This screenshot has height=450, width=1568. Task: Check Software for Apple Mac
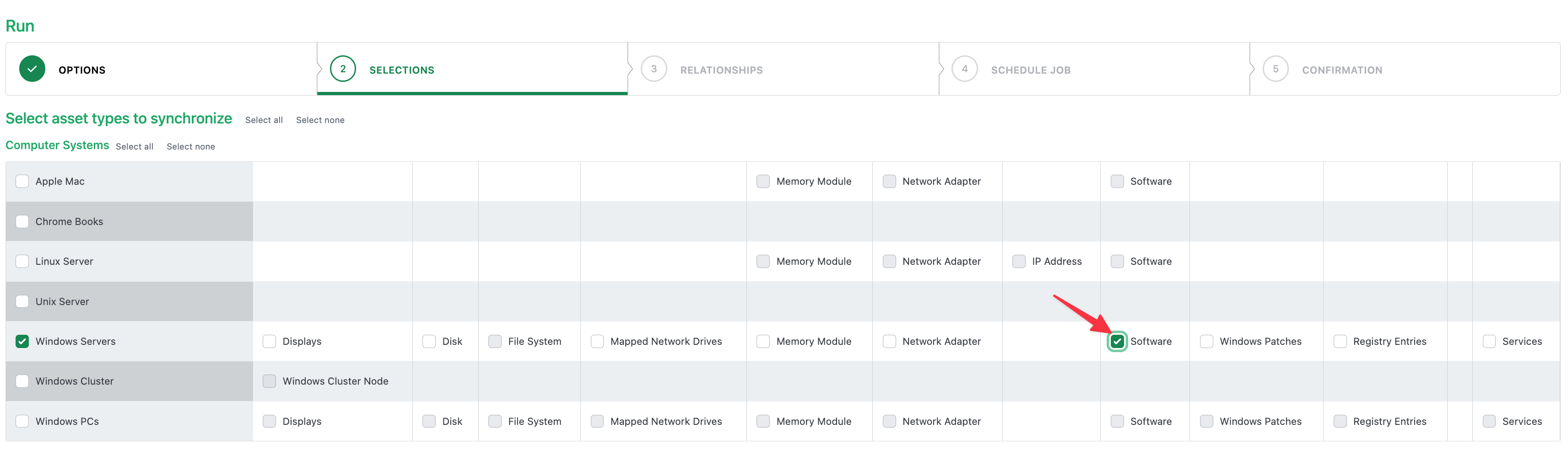(1118, 181)
